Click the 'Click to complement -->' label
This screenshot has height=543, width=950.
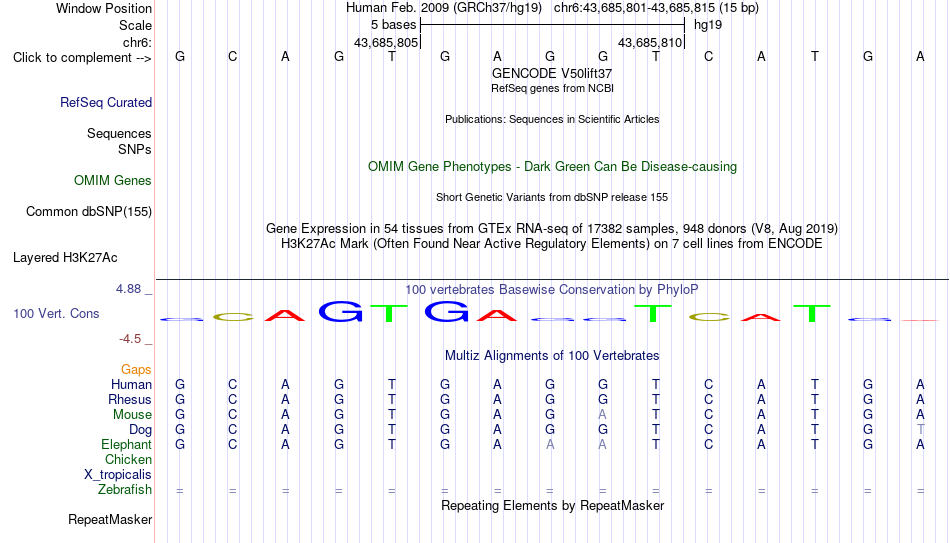click(82, 58)
